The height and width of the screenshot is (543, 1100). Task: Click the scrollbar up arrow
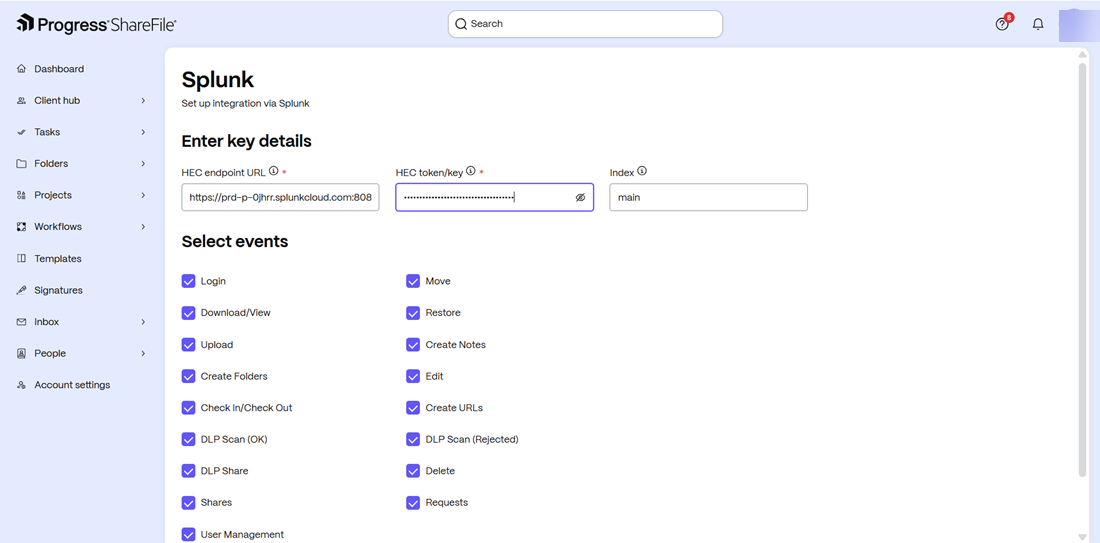click(1082, 55)
